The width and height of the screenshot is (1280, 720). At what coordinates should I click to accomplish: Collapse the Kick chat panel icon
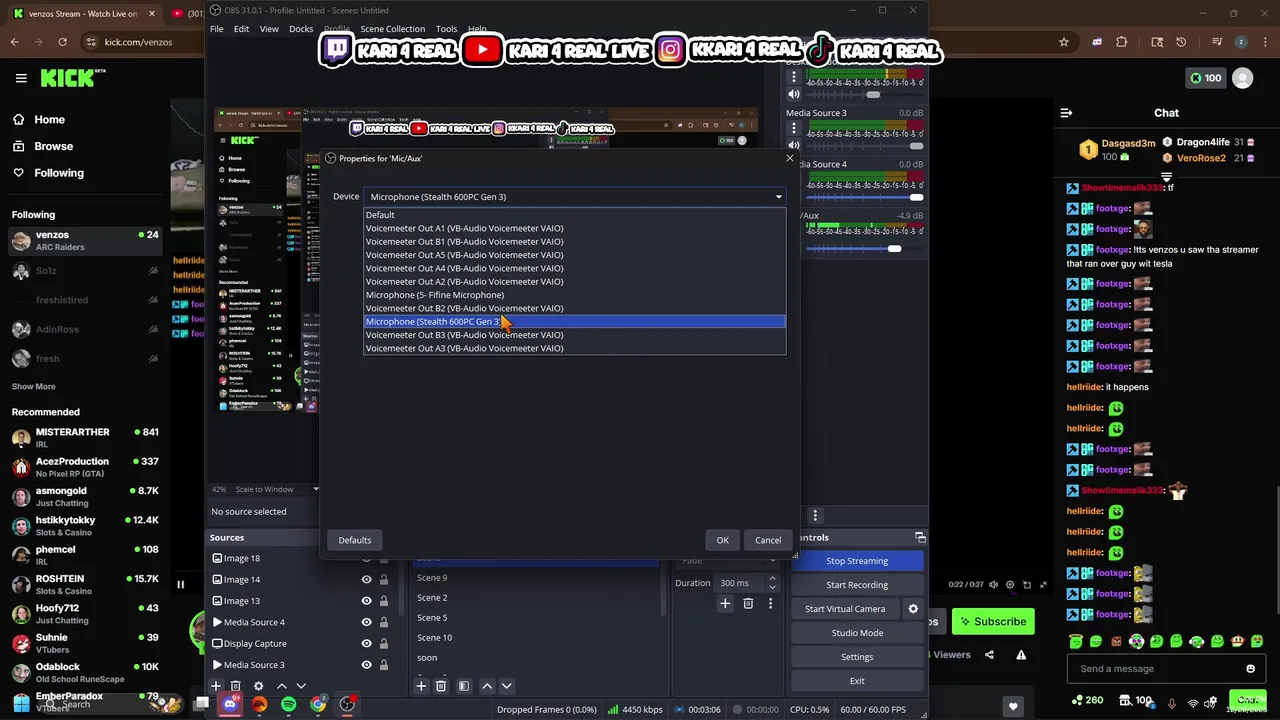point(1066,113)
